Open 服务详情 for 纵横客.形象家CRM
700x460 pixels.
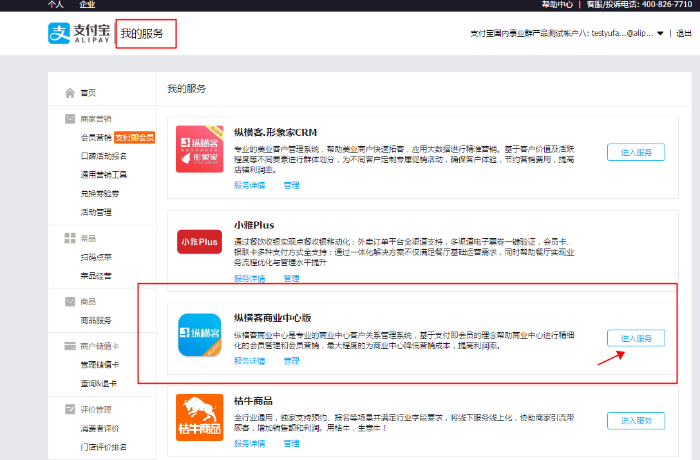250,185
